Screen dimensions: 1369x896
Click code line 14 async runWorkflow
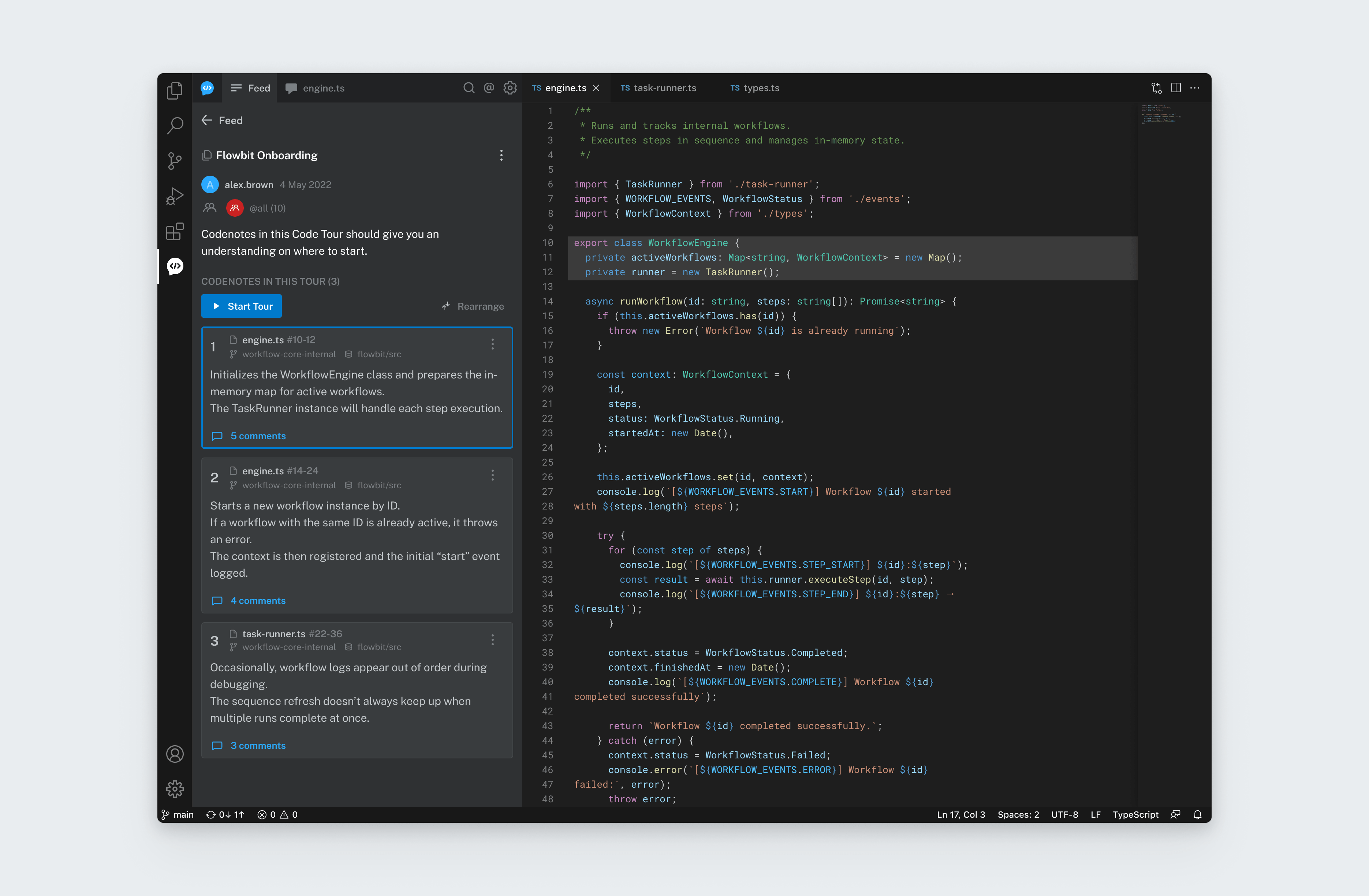click(x=771, y=301)
